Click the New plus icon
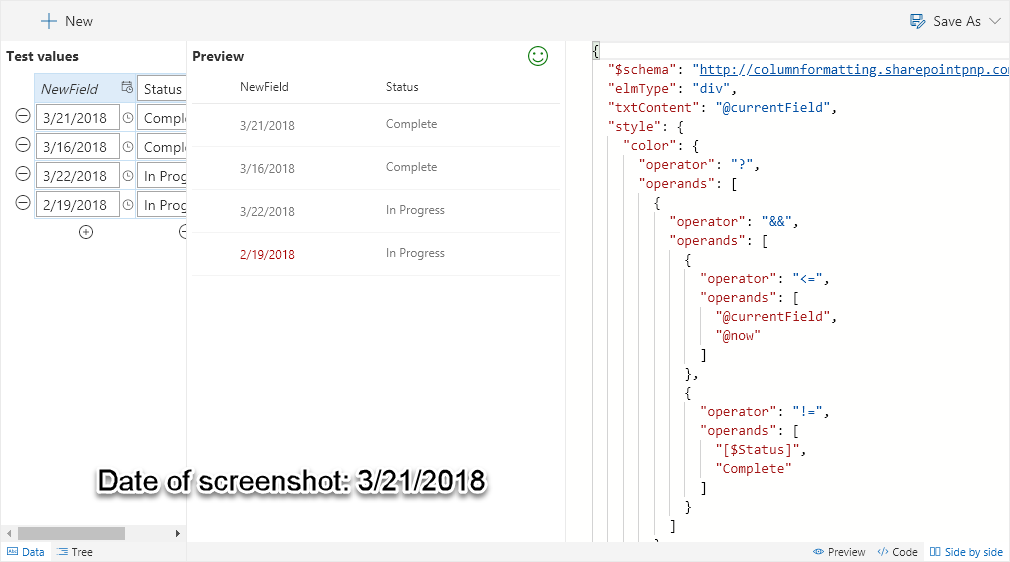Image resolution: width=1010 pixels, height=562 pixels. point(49,21)
